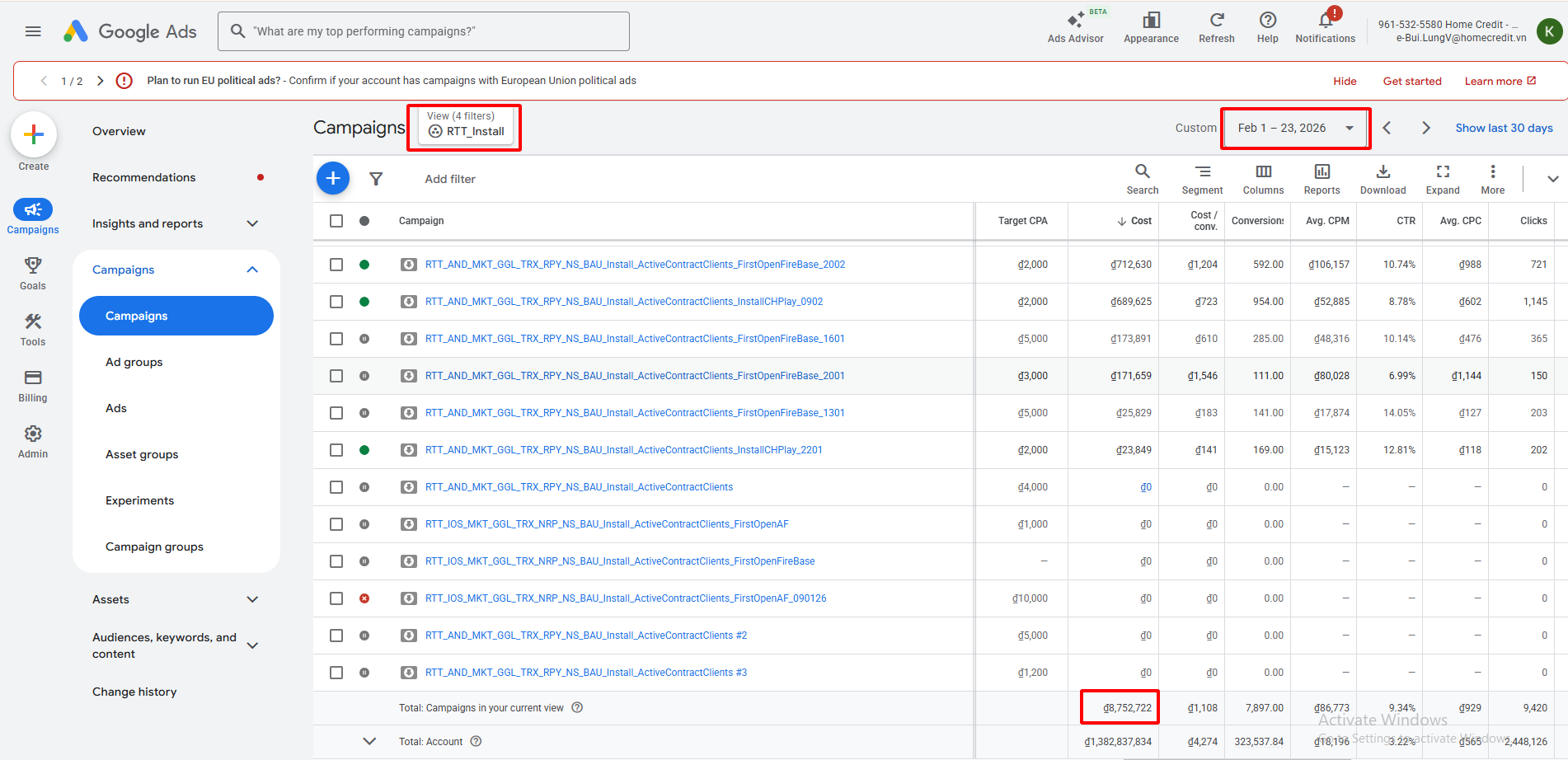The image size is (1568, 760).
Task: Click the blue add campaign plus button
Action: click(x=333, y=178)
